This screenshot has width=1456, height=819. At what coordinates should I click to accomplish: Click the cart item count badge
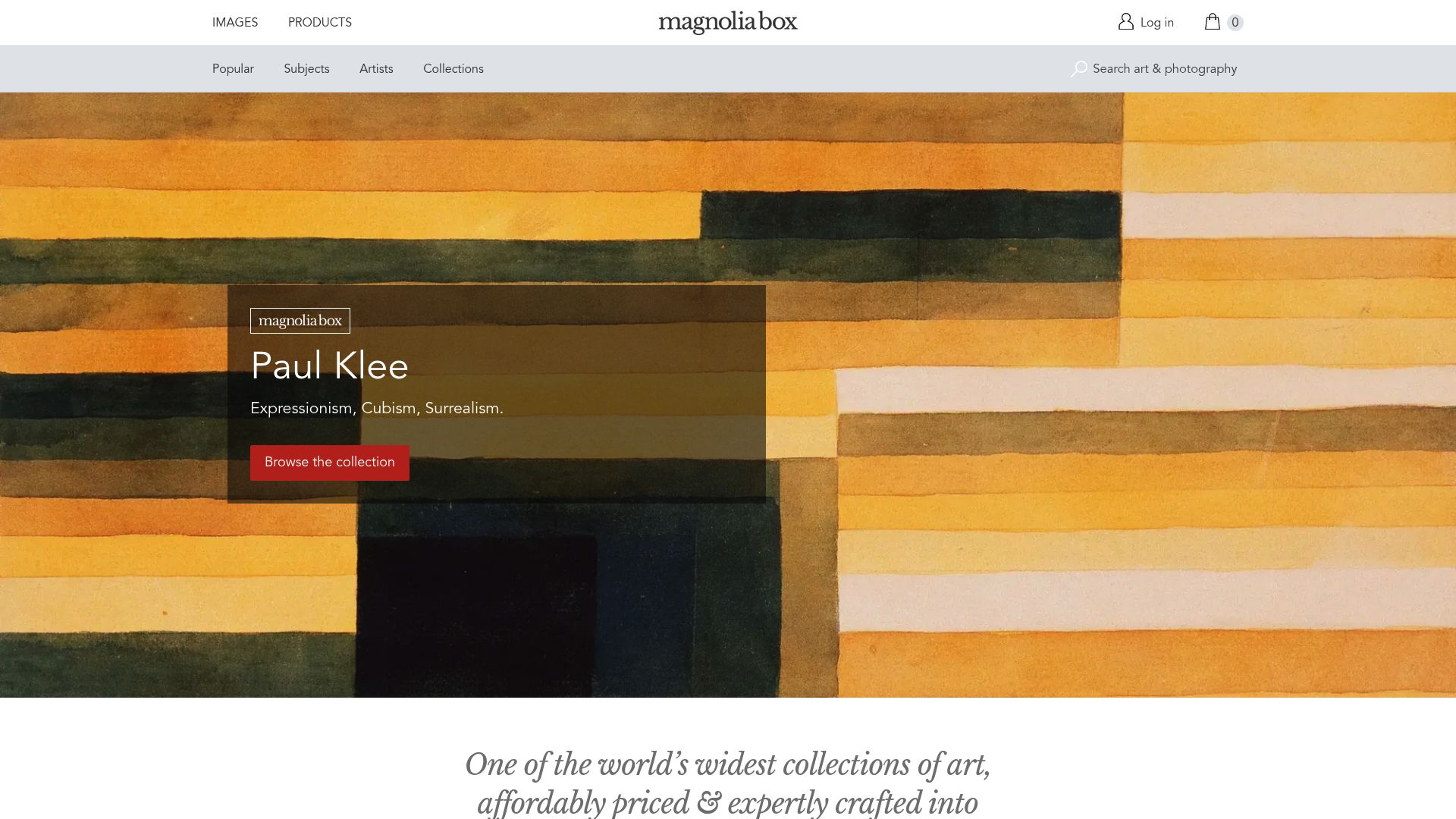pos(1235,23)
